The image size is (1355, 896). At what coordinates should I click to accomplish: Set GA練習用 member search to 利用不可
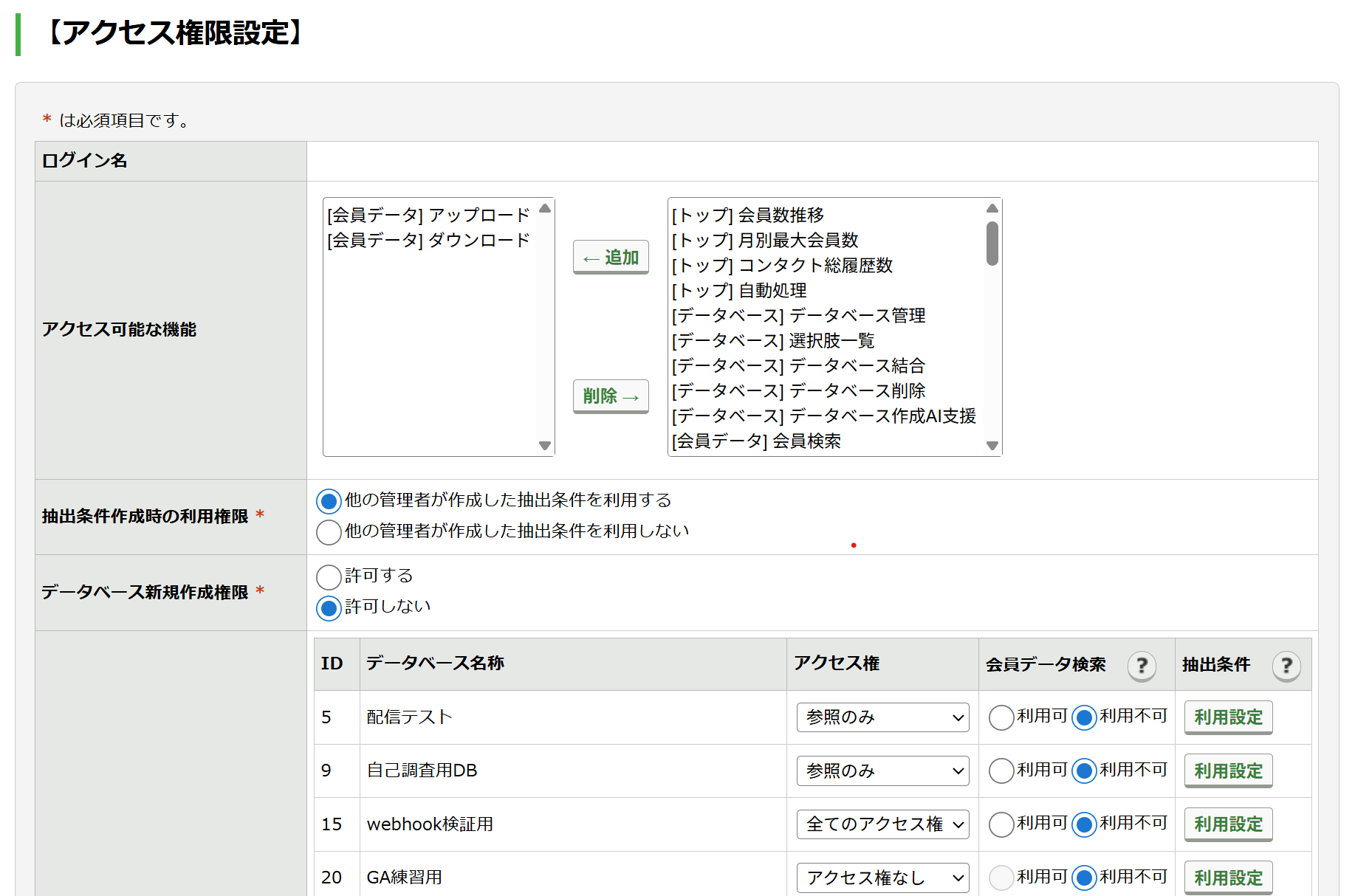tap(1084, 878)
